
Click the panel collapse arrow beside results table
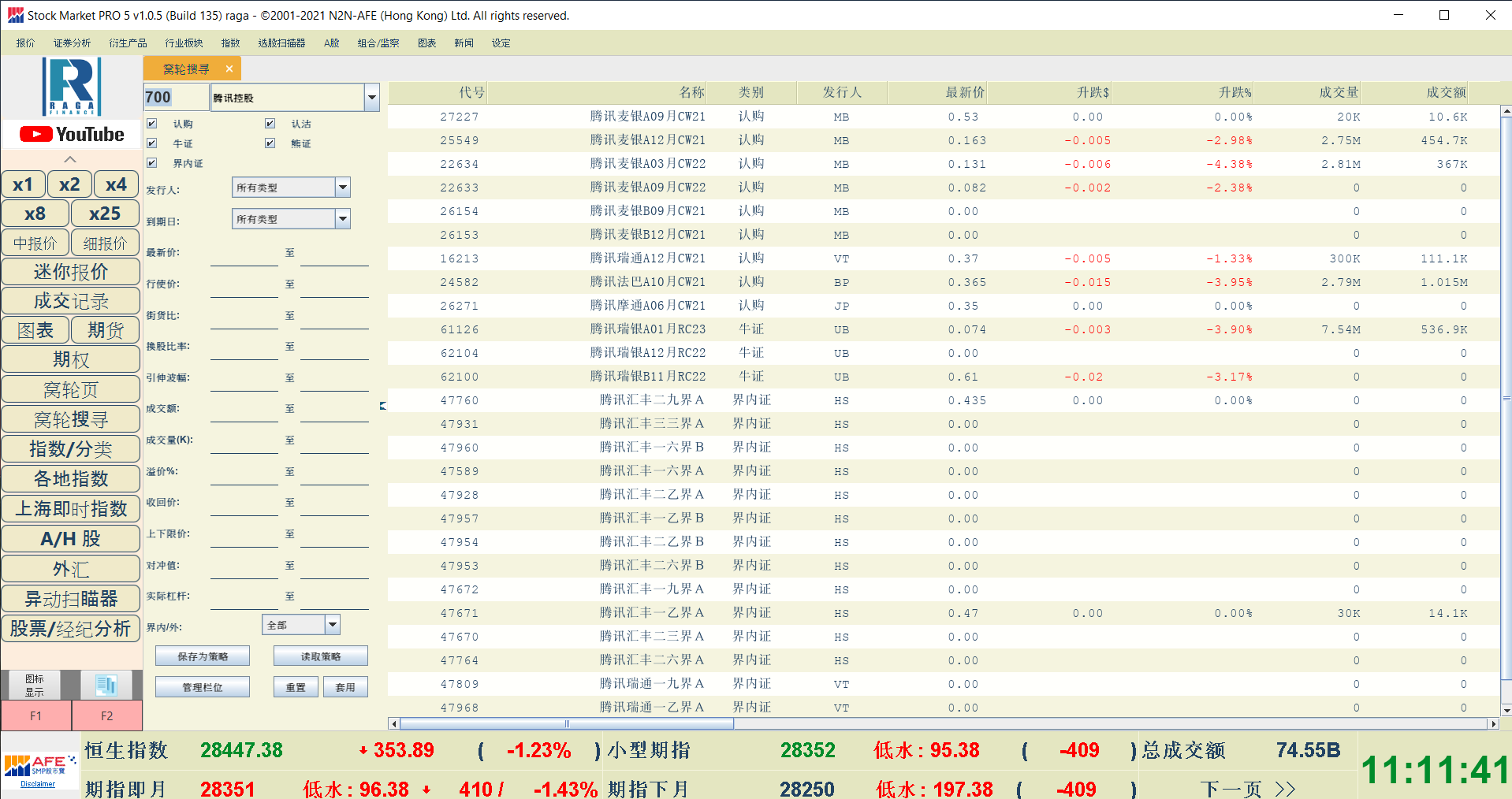point(383,406)
